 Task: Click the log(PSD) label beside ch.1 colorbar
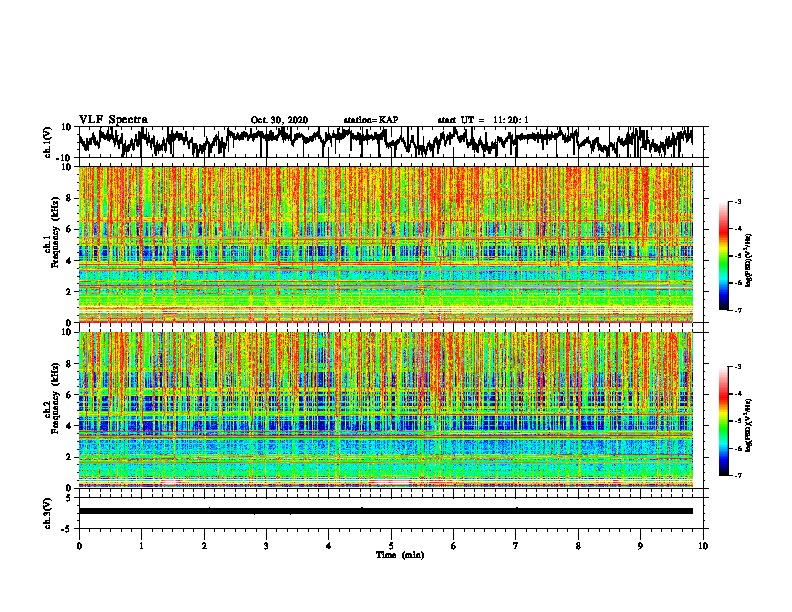coord(749,261)
